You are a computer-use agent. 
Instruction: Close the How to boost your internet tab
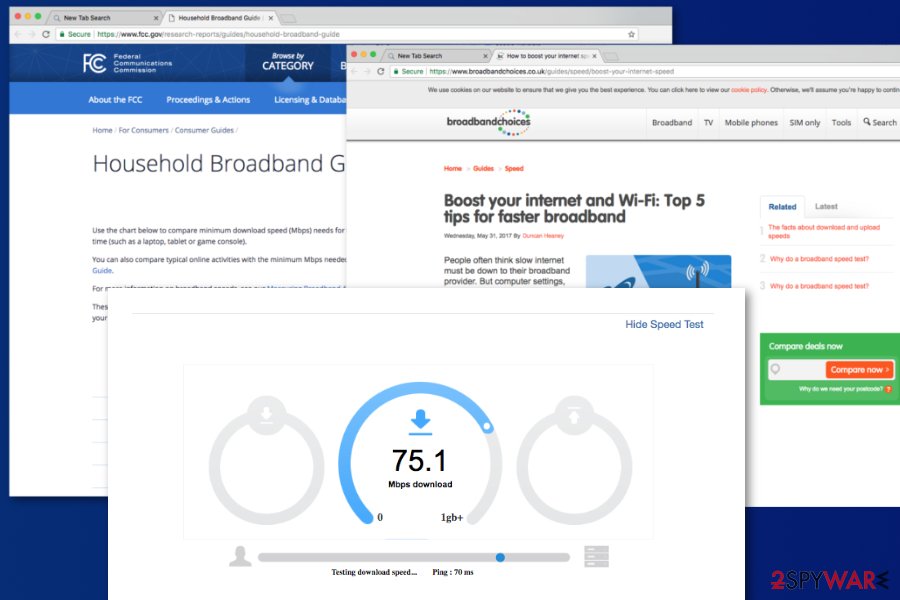pyautogui.click(x=595, y=56)
